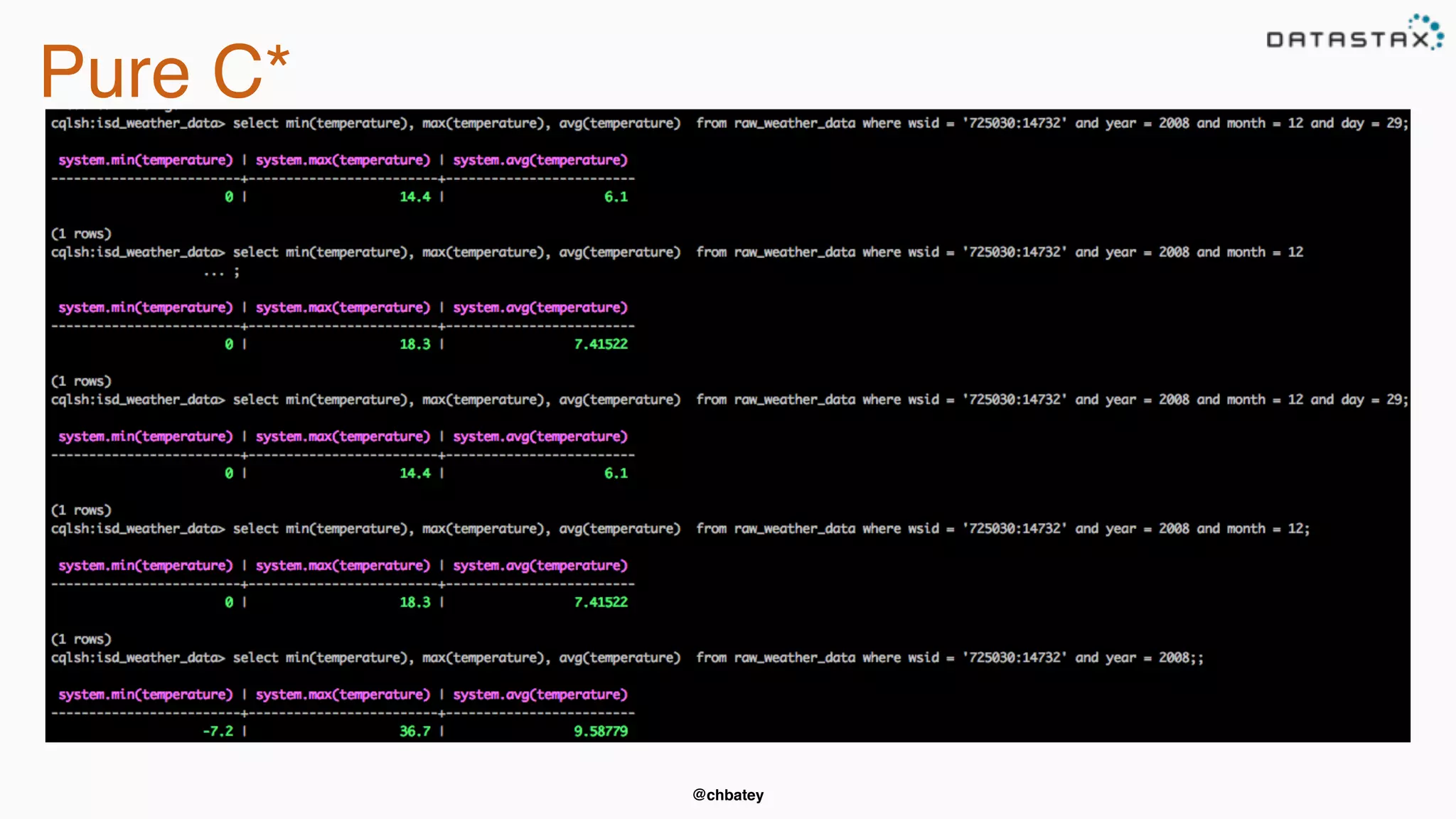Click the query ending with year = 2008;;

718,658
